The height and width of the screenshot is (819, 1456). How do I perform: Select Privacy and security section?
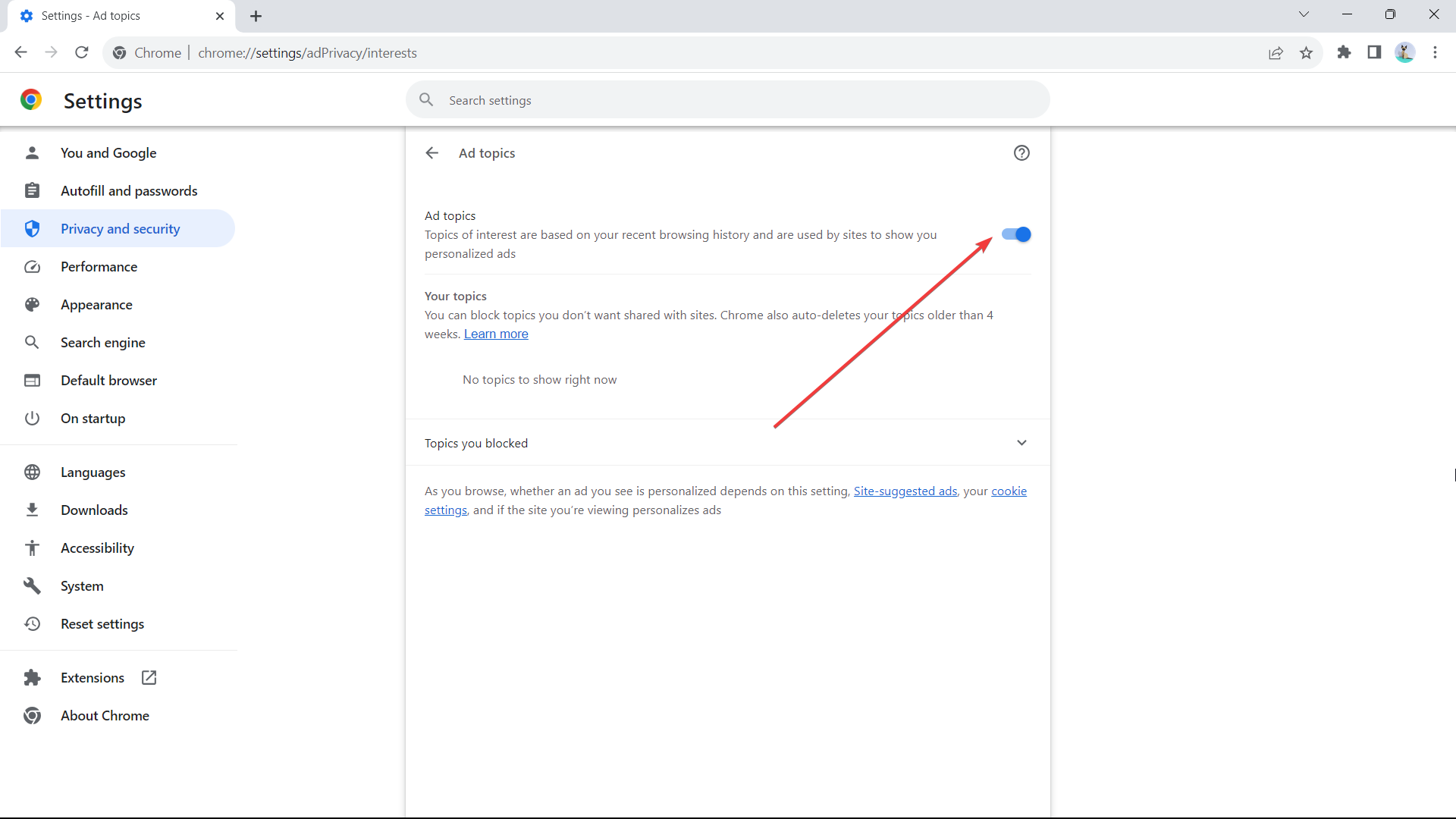118,228
